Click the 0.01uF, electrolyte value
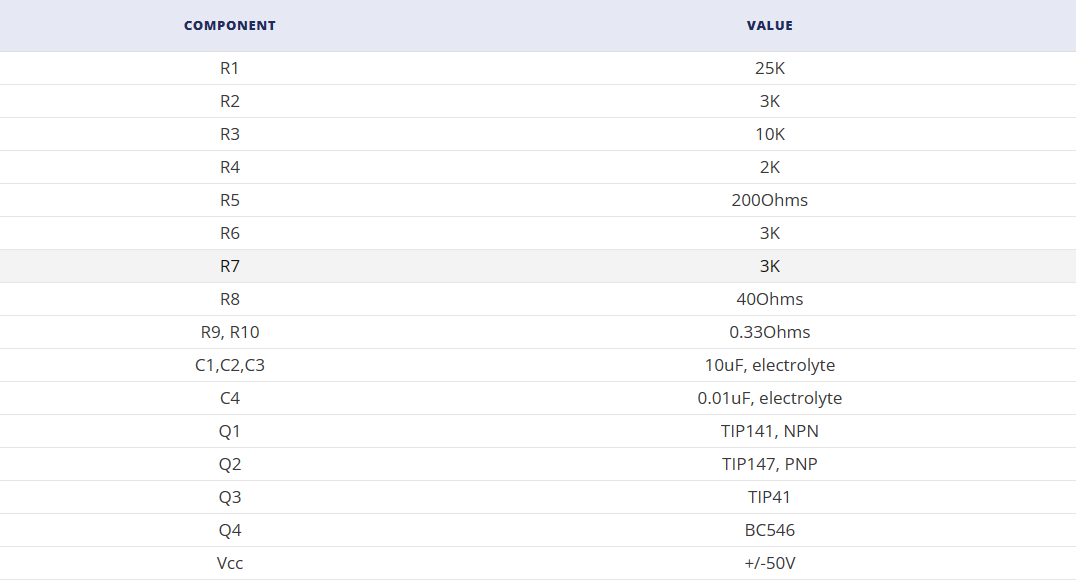Screen dimensions: 1076x582 [769, 398]
